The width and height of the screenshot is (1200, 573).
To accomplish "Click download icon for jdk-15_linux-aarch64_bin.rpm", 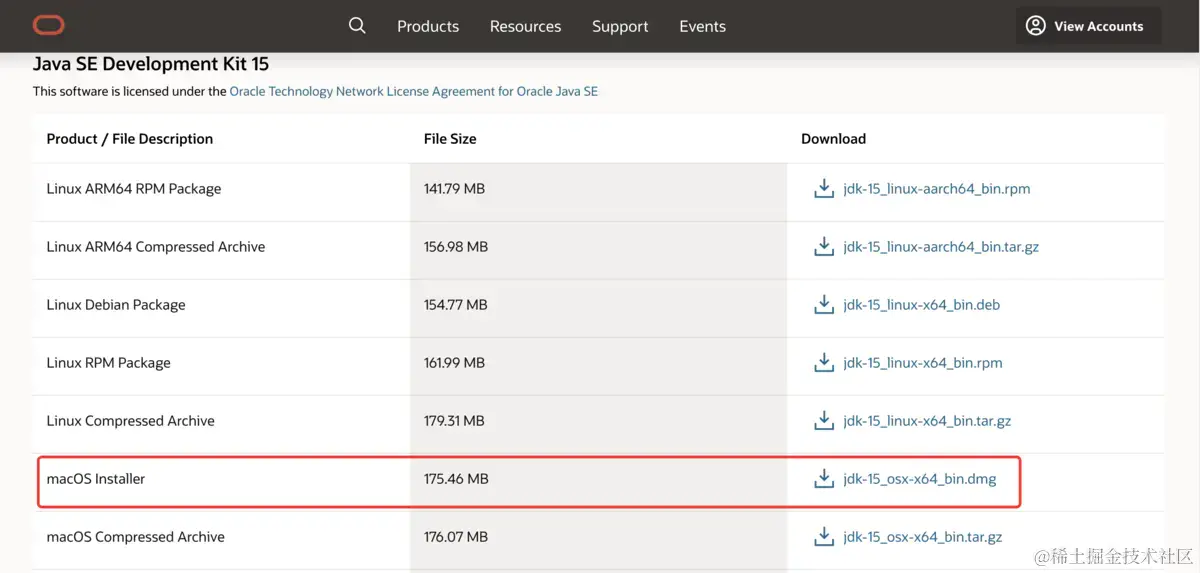I will point(824,189).
